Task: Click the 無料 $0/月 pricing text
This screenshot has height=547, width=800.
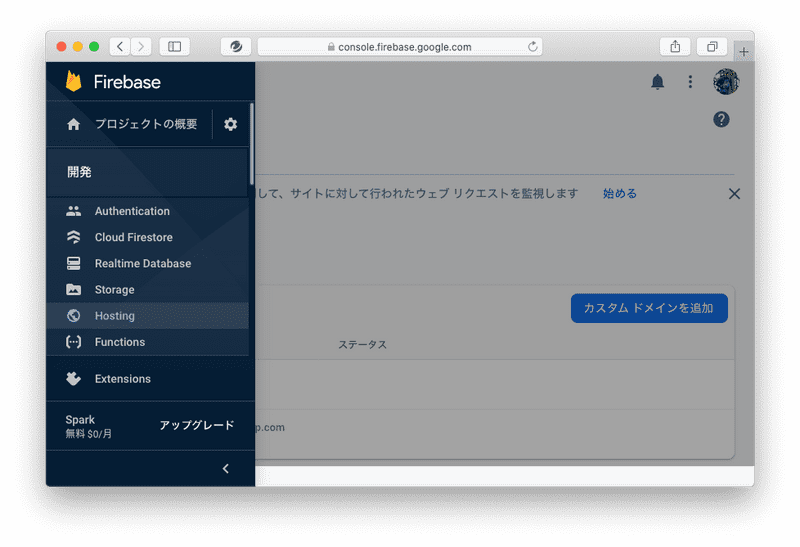Action: pyautogui.click(x=89, y=434)
